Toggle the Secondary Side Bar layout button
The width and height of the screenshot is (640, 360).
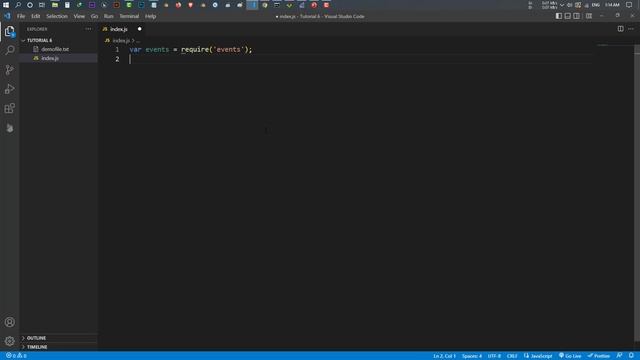pyautogui.click(x=576, y=16)
